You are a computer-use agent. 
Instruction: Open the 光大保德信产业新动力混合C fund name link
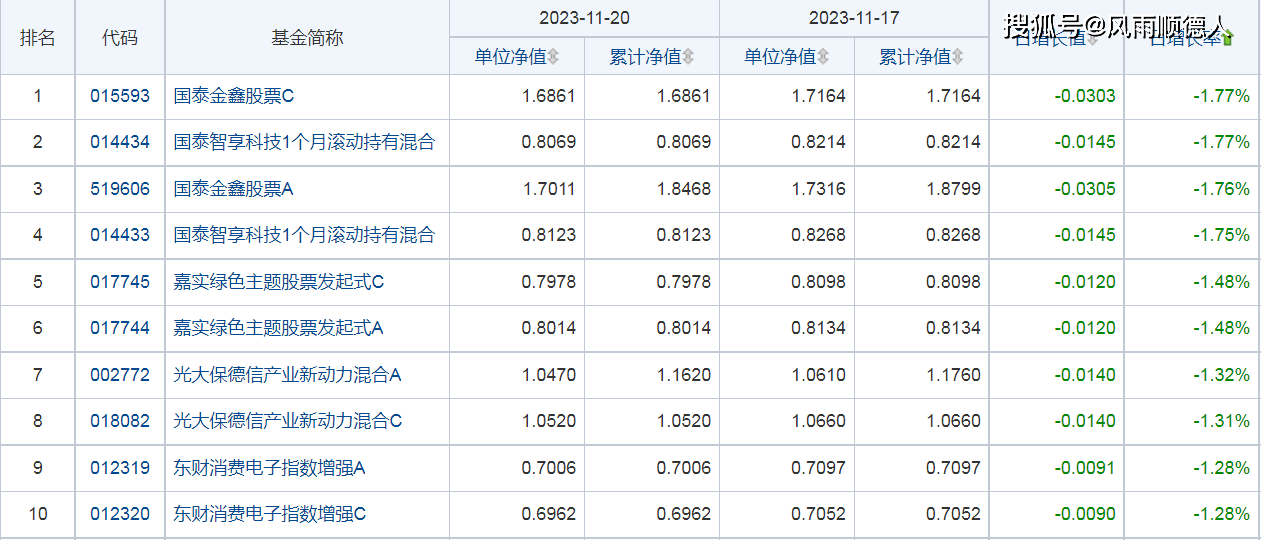click(x=288, y=421)
